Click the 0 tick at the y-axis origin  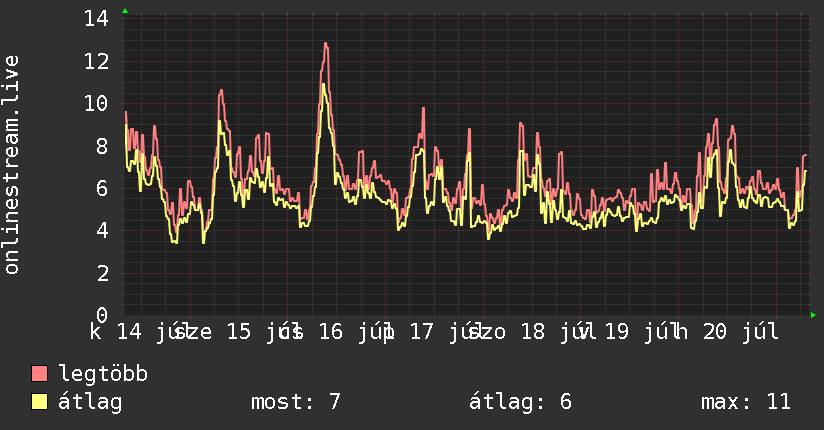pos(102,315)
